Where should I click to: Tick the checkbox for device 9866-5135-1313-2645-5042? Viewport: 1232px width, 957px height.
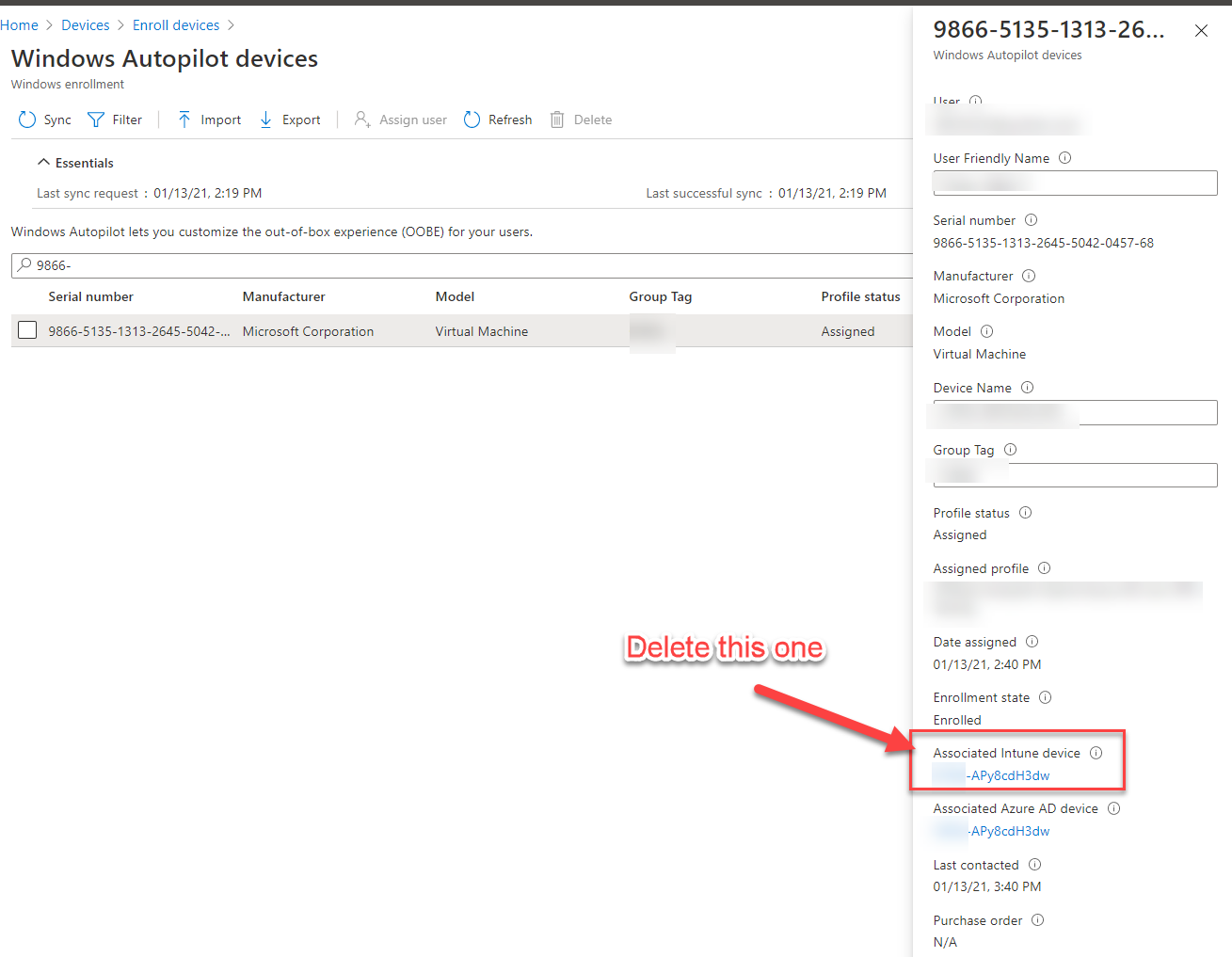pos(27,330)
